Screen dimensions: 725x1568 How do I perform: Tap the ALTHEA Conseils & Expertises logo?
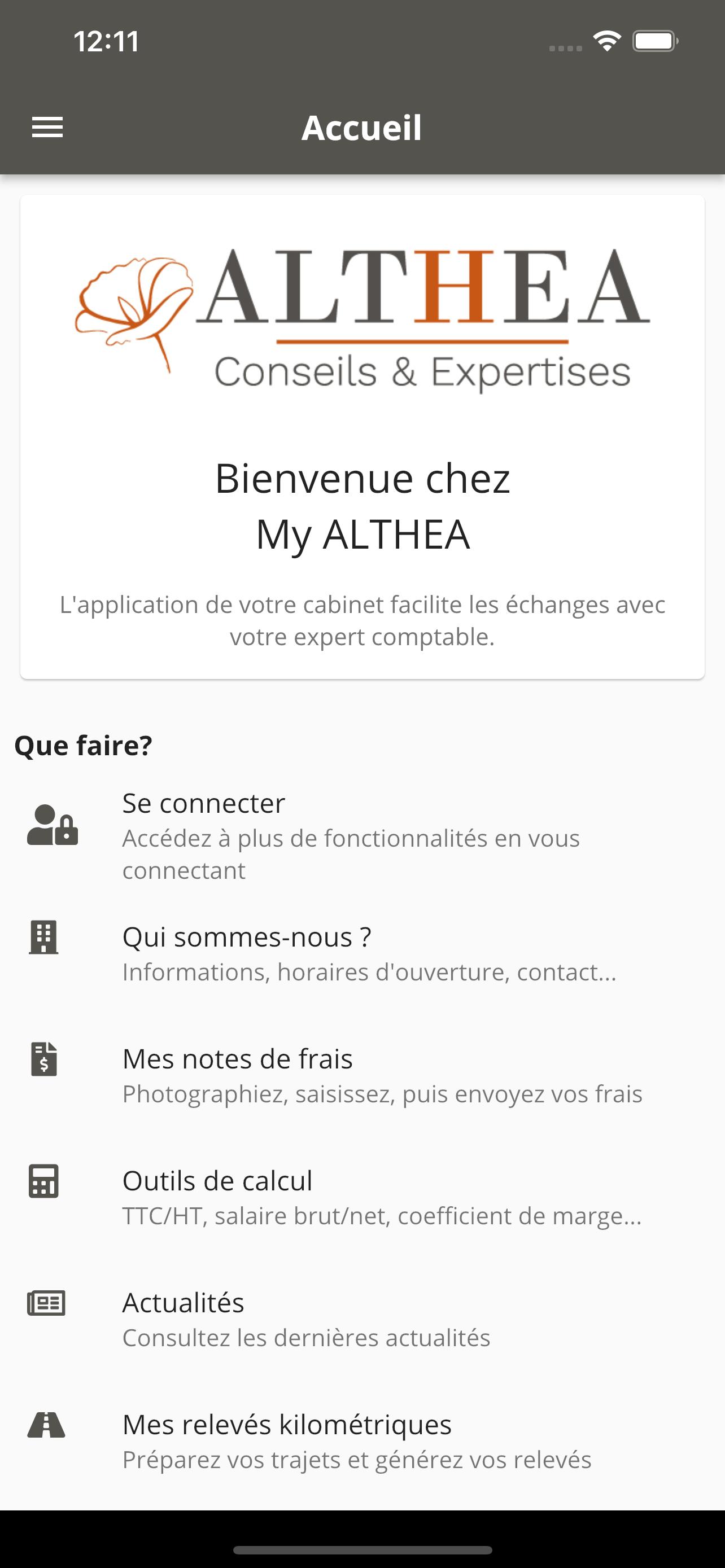tap(363, 319)
